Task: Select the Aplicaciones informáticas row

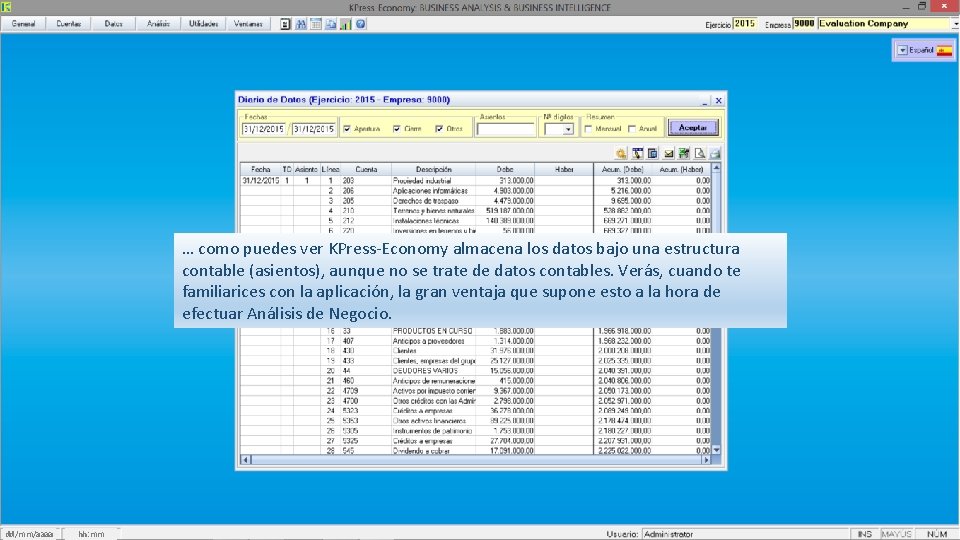Action: [x=475, y=191]
